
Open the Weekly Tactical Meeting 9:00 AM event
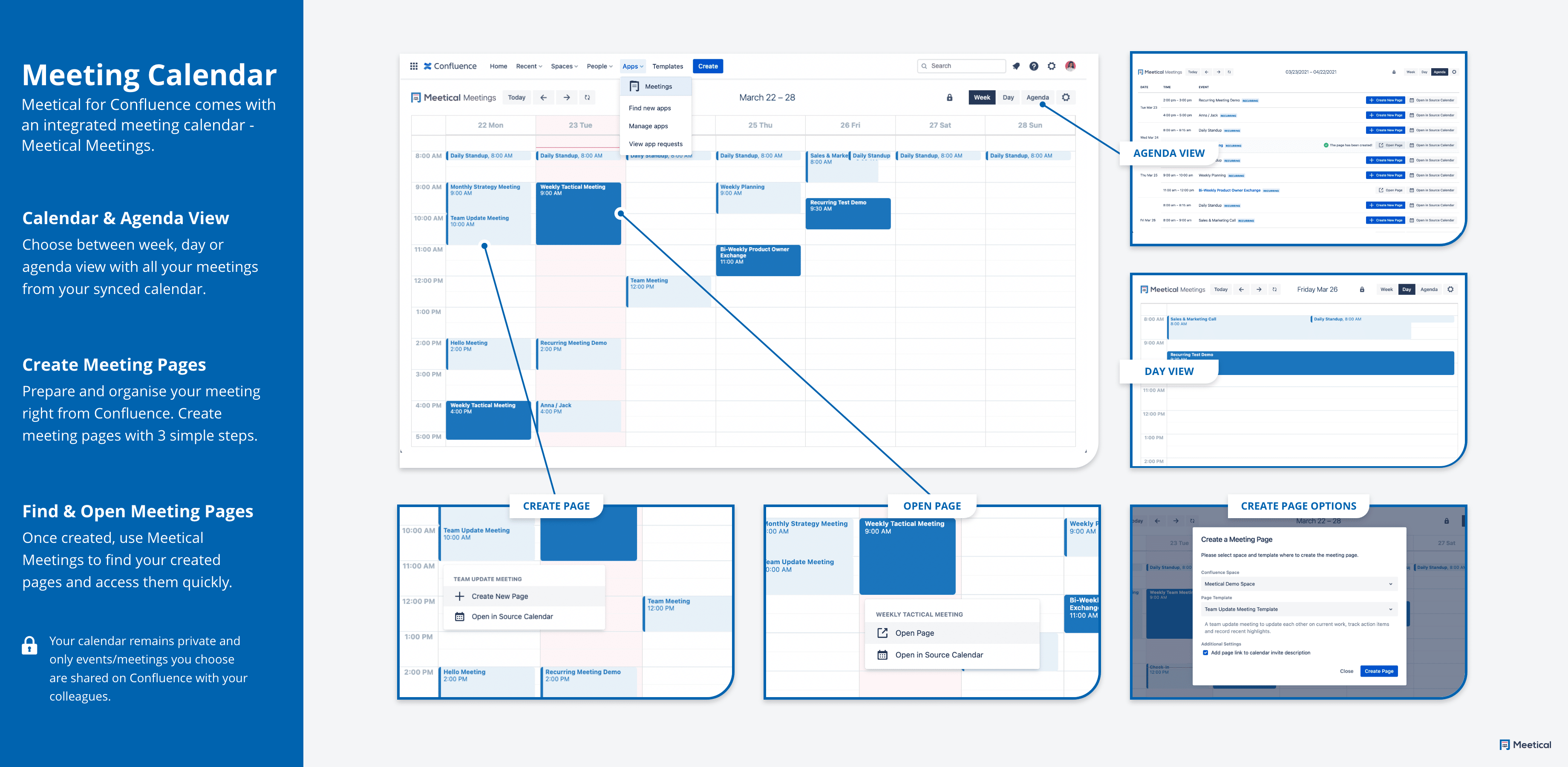[578, 213]
